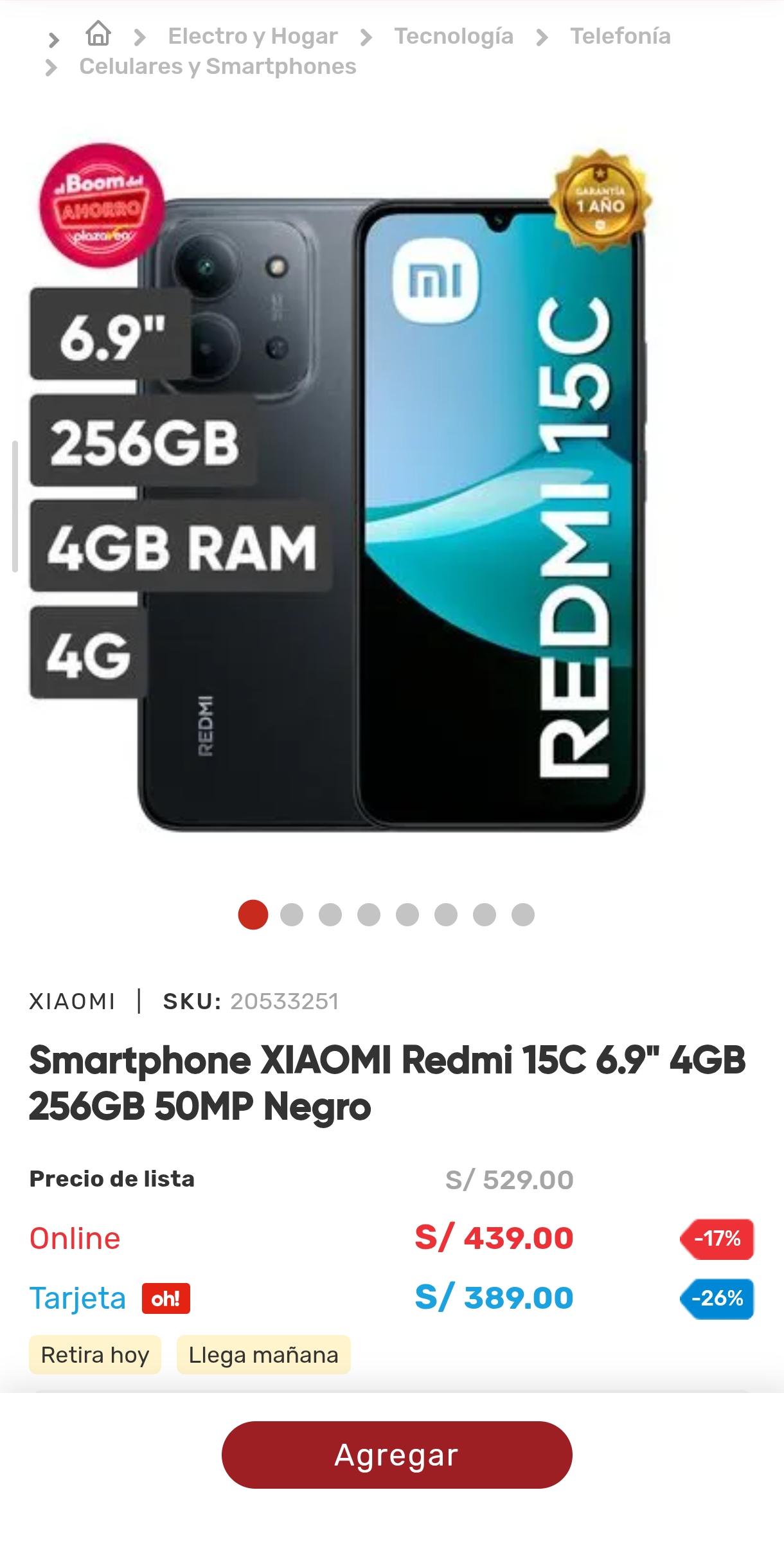Tap the Llega mañana delivery chip

263,1355
